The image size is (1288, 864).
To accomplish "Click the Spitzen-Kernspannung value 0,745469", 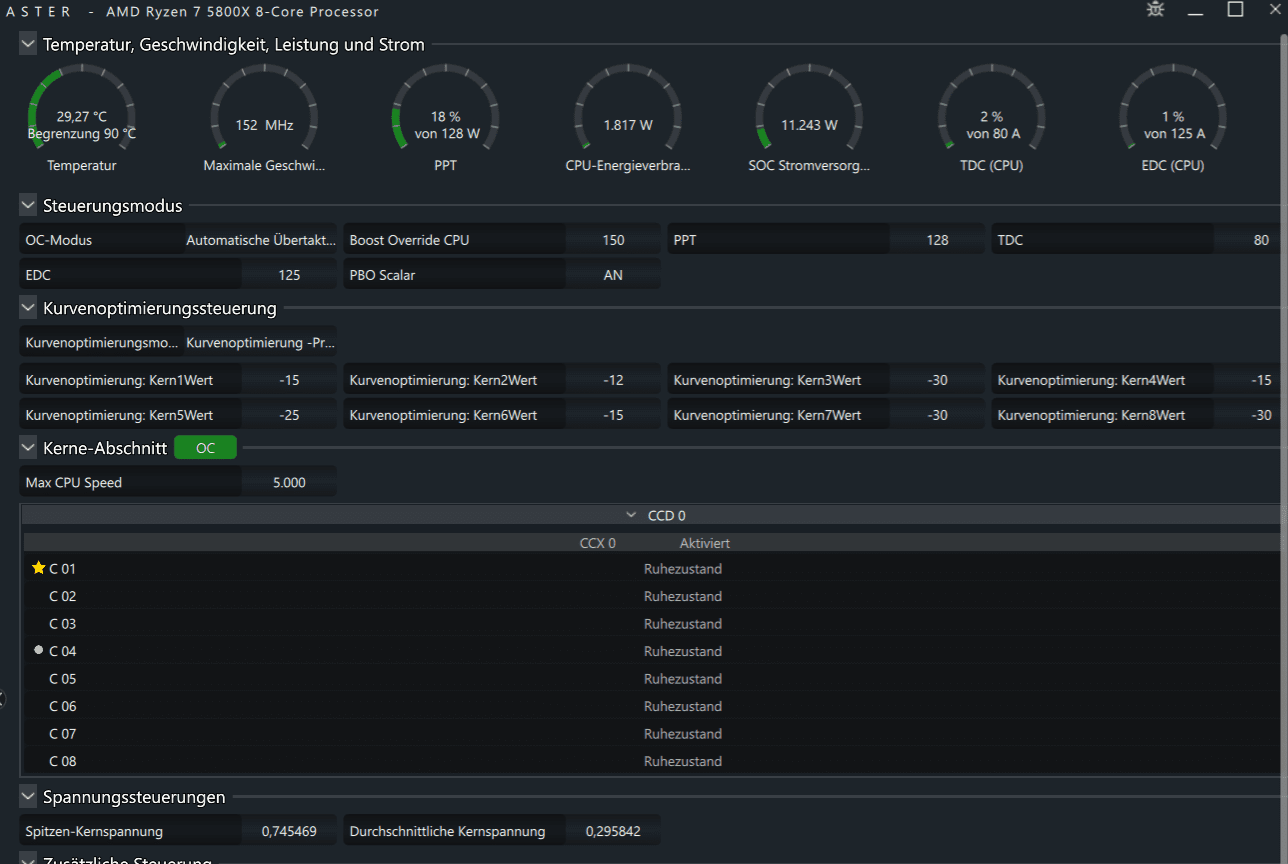I will coord(289,831).
